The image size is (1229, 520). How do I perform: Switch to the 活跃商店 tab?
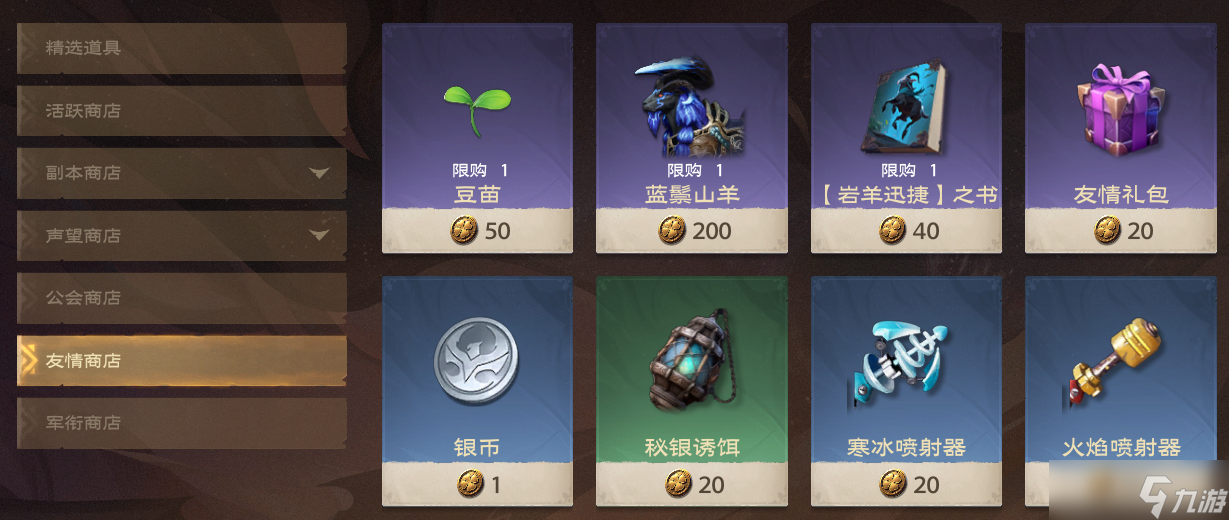pyautogui.click(x=182, y=111)
